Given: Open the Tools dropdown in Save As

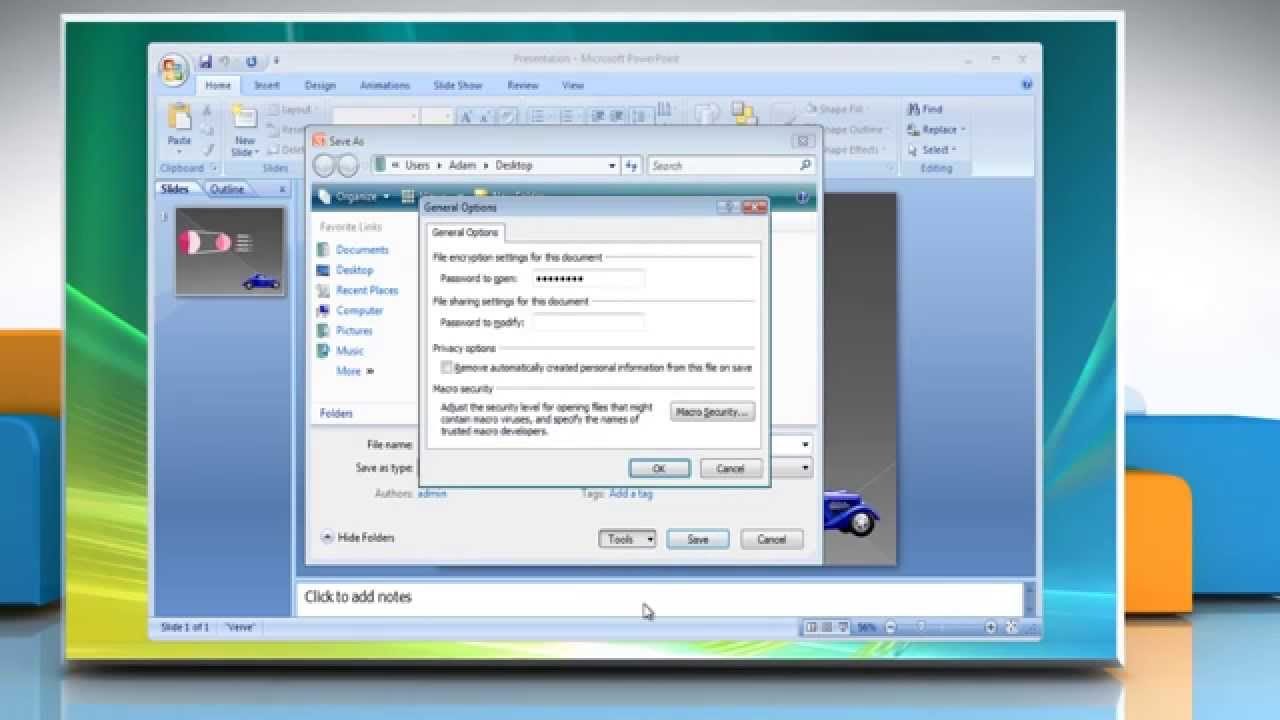Looking at the screenshot, I should [x=627, y=539].
